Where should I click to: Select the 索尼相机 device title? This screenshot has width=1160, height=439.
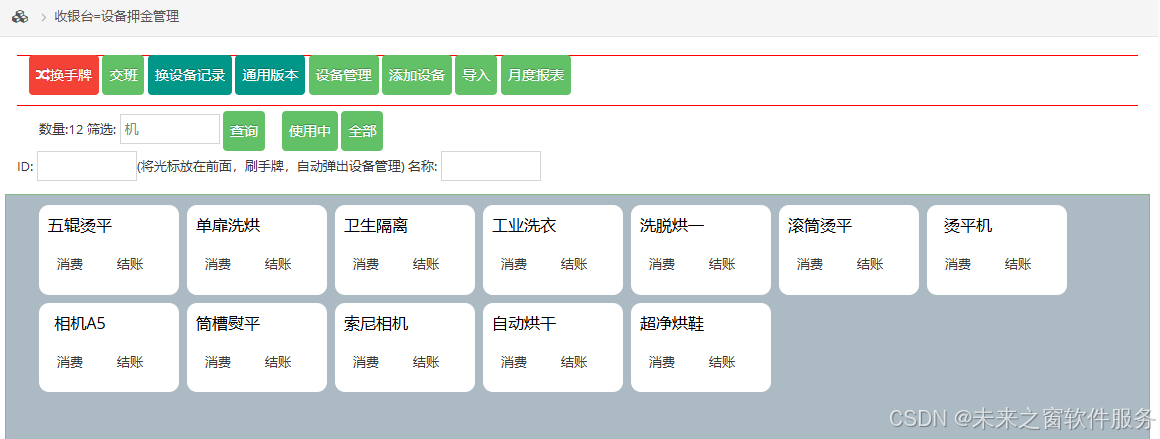point(376,324)
